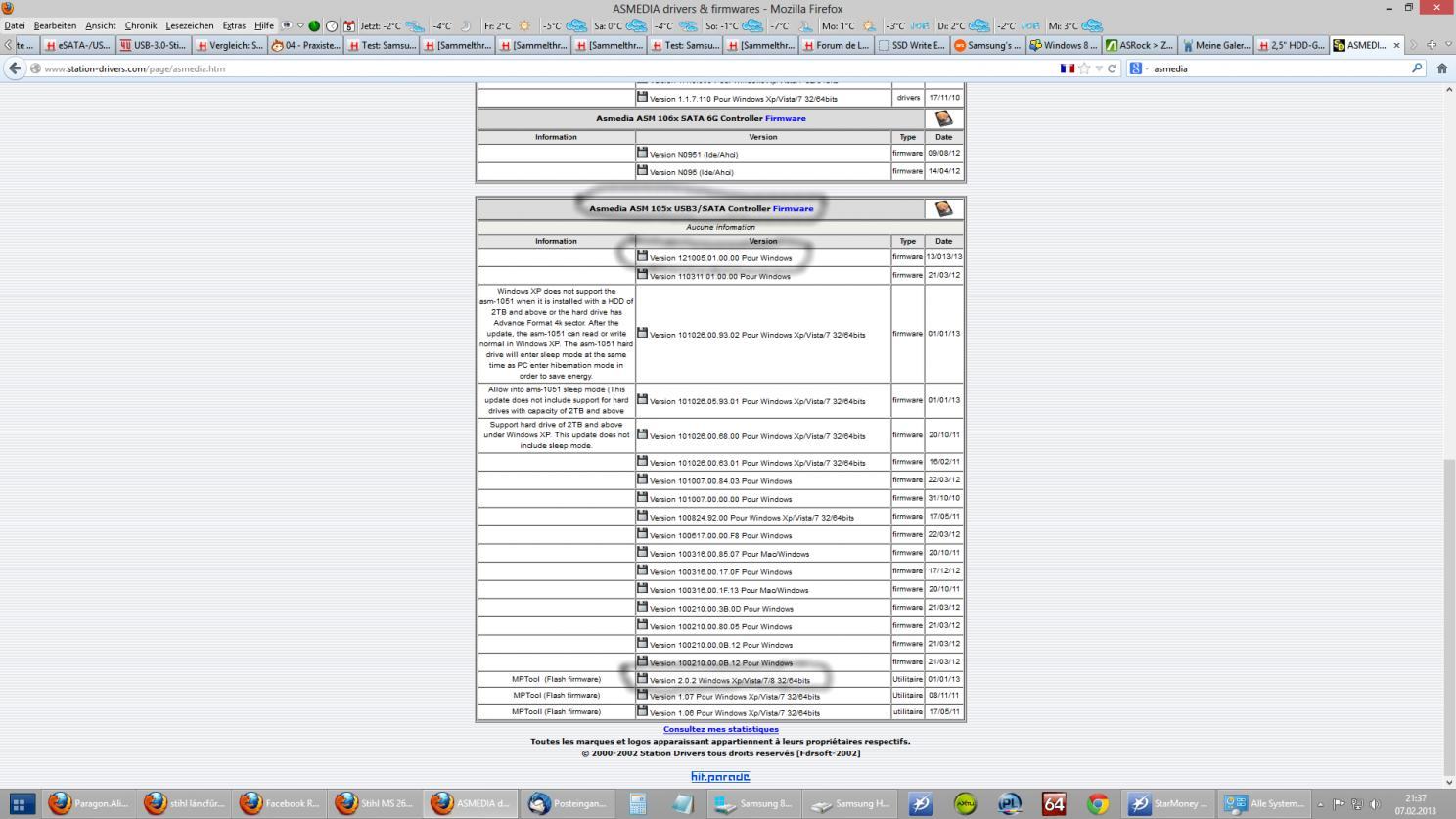Click hard drive icon beside ASM 106x header
The height and width of the screenshot is (819, 1456).
click(x=943, y=118)
